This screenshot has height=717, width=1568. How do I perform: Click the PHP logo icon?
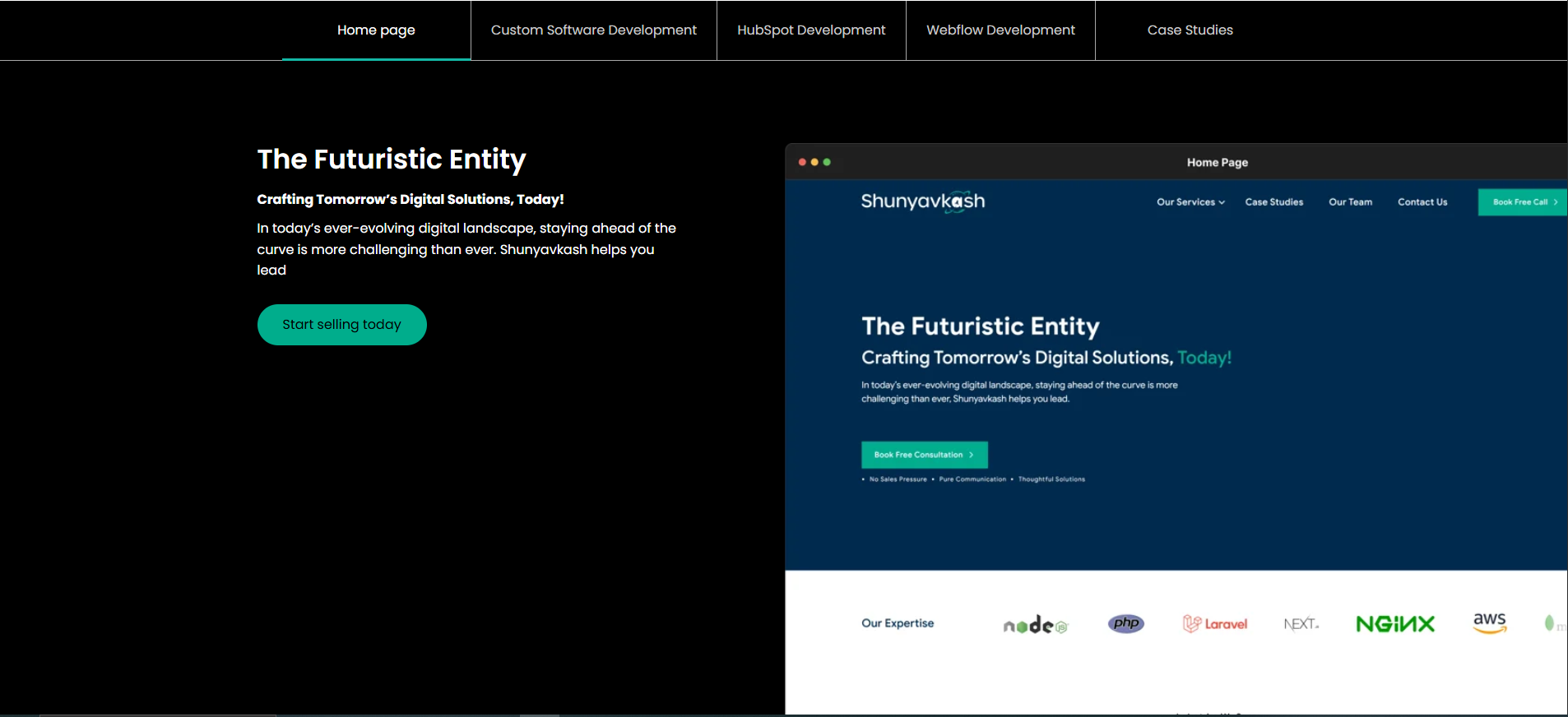click(1125, 623)
